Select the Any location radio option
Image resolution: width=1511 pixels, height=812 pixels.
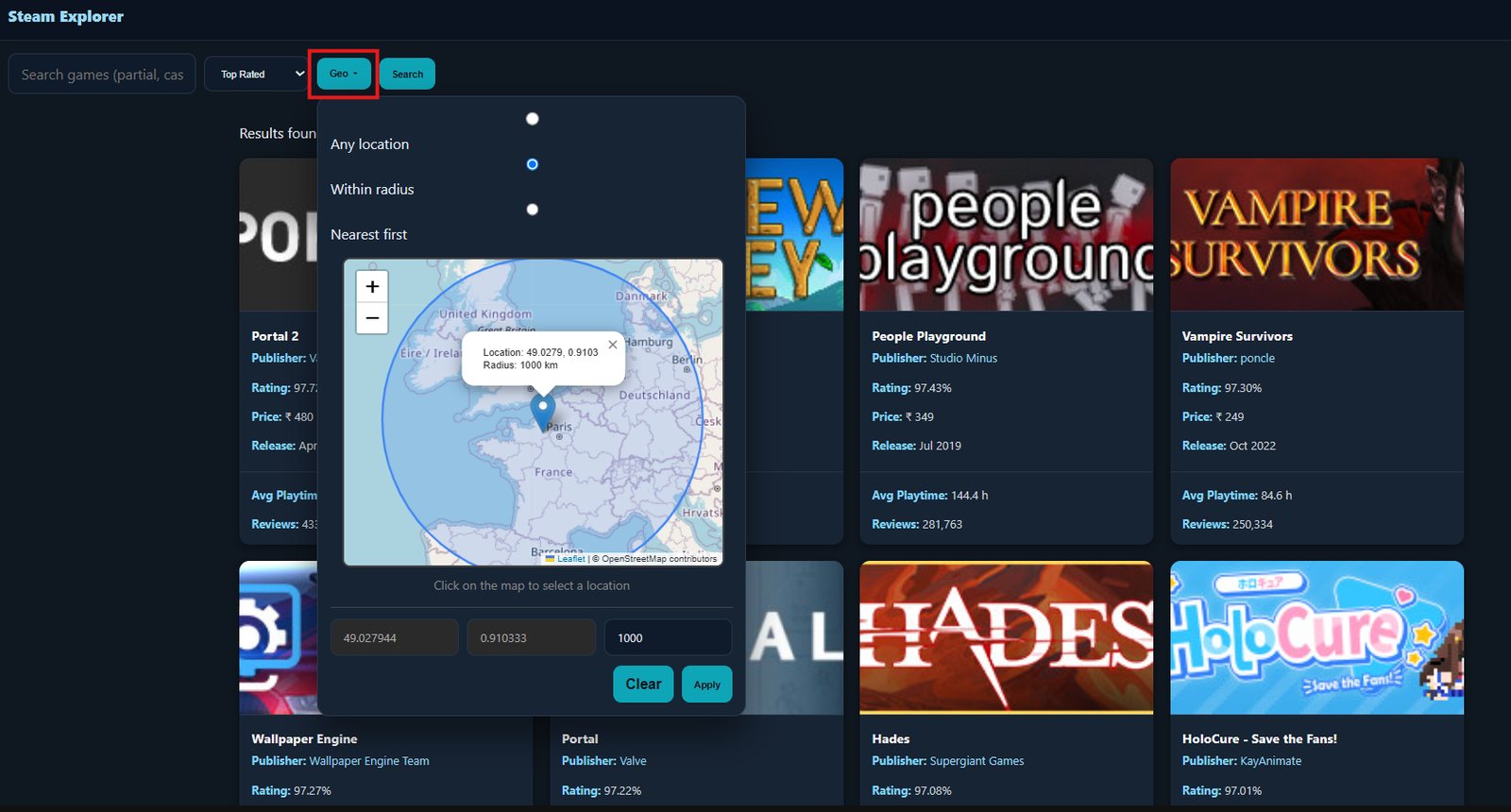point(533,119)
